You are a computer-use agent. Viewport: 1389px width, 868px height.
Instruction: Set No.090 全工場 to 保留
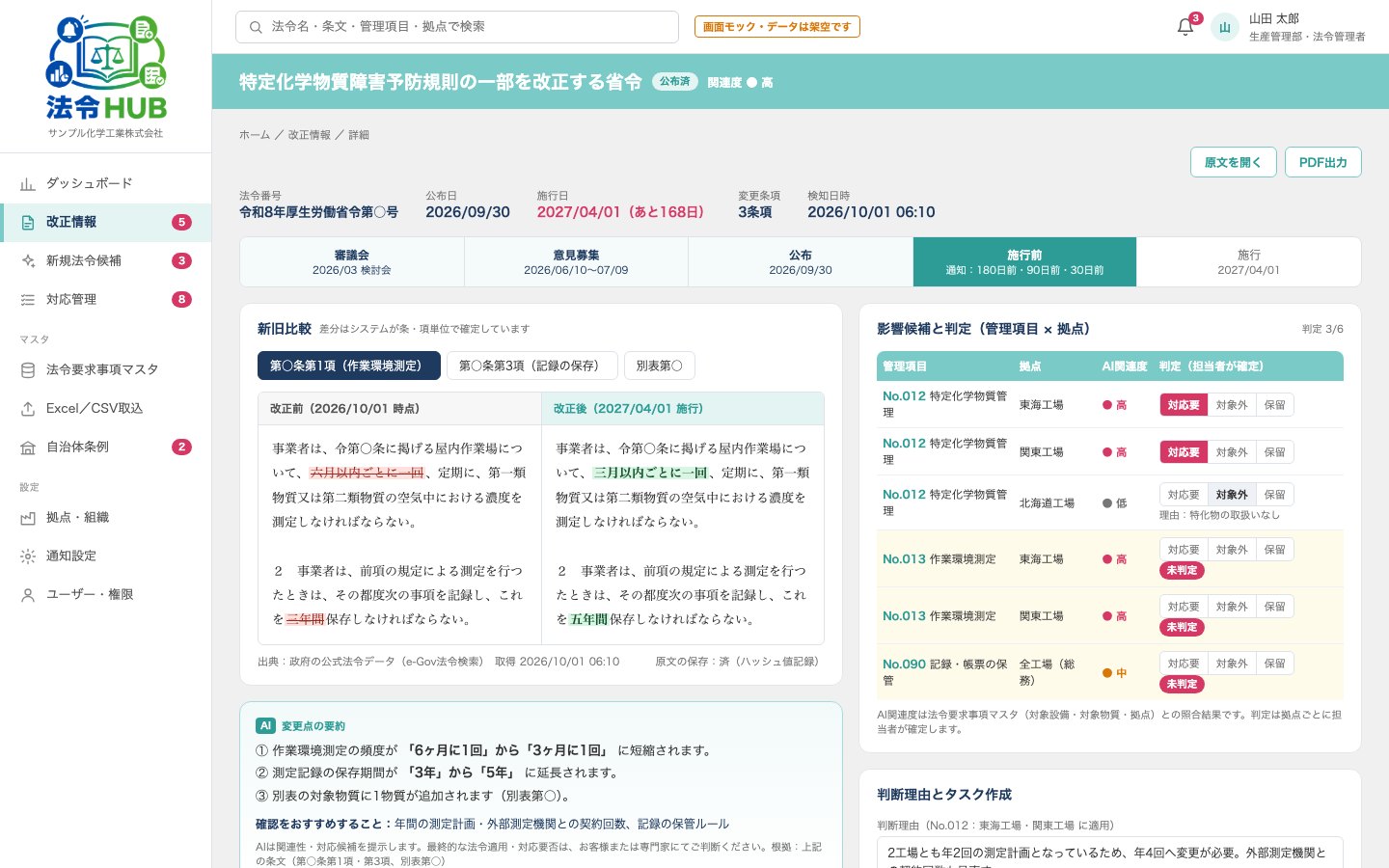[1275, 664]
